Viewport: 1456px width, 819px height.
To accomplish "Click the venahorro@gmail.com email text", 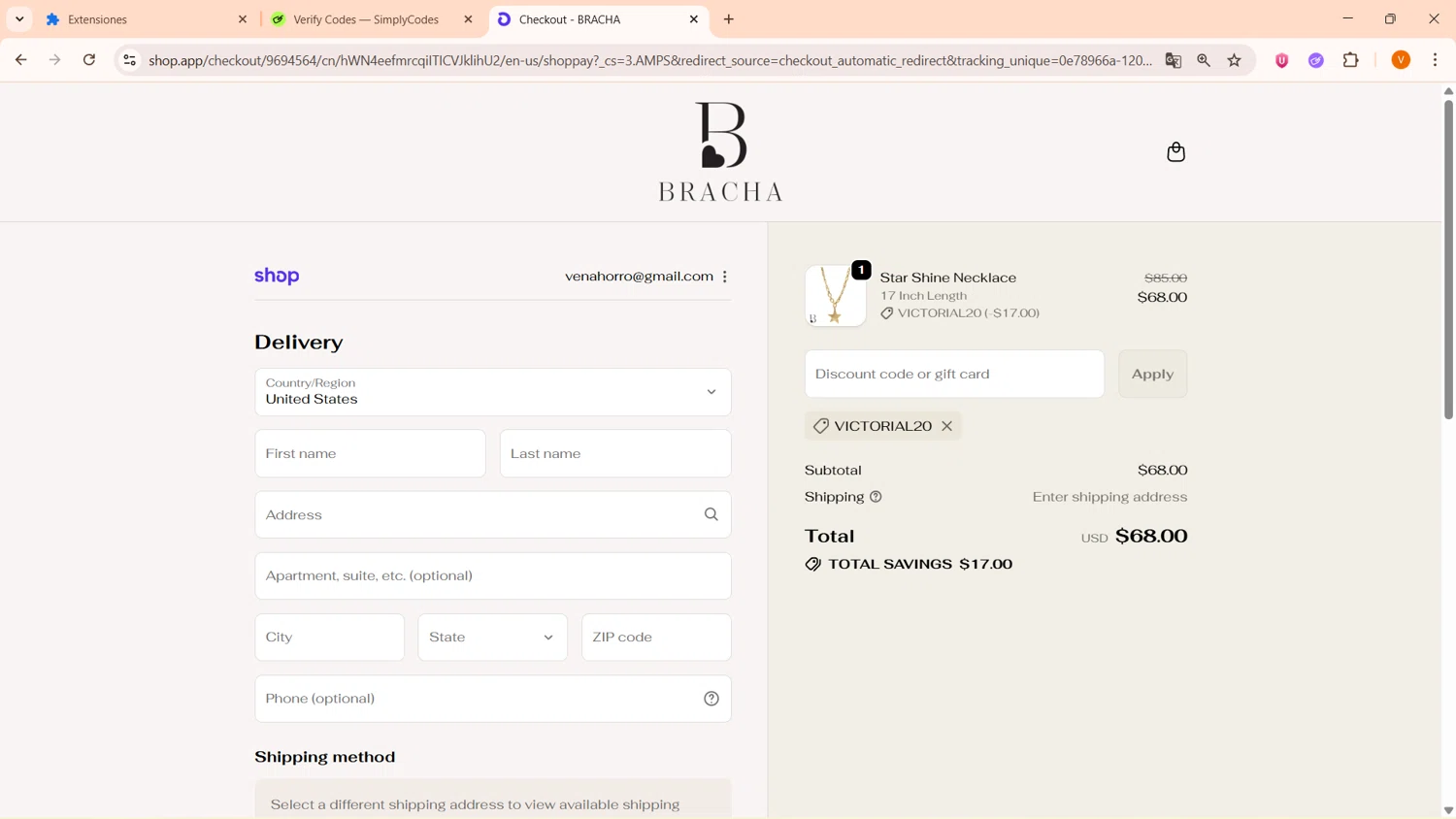I will point(639,277).
